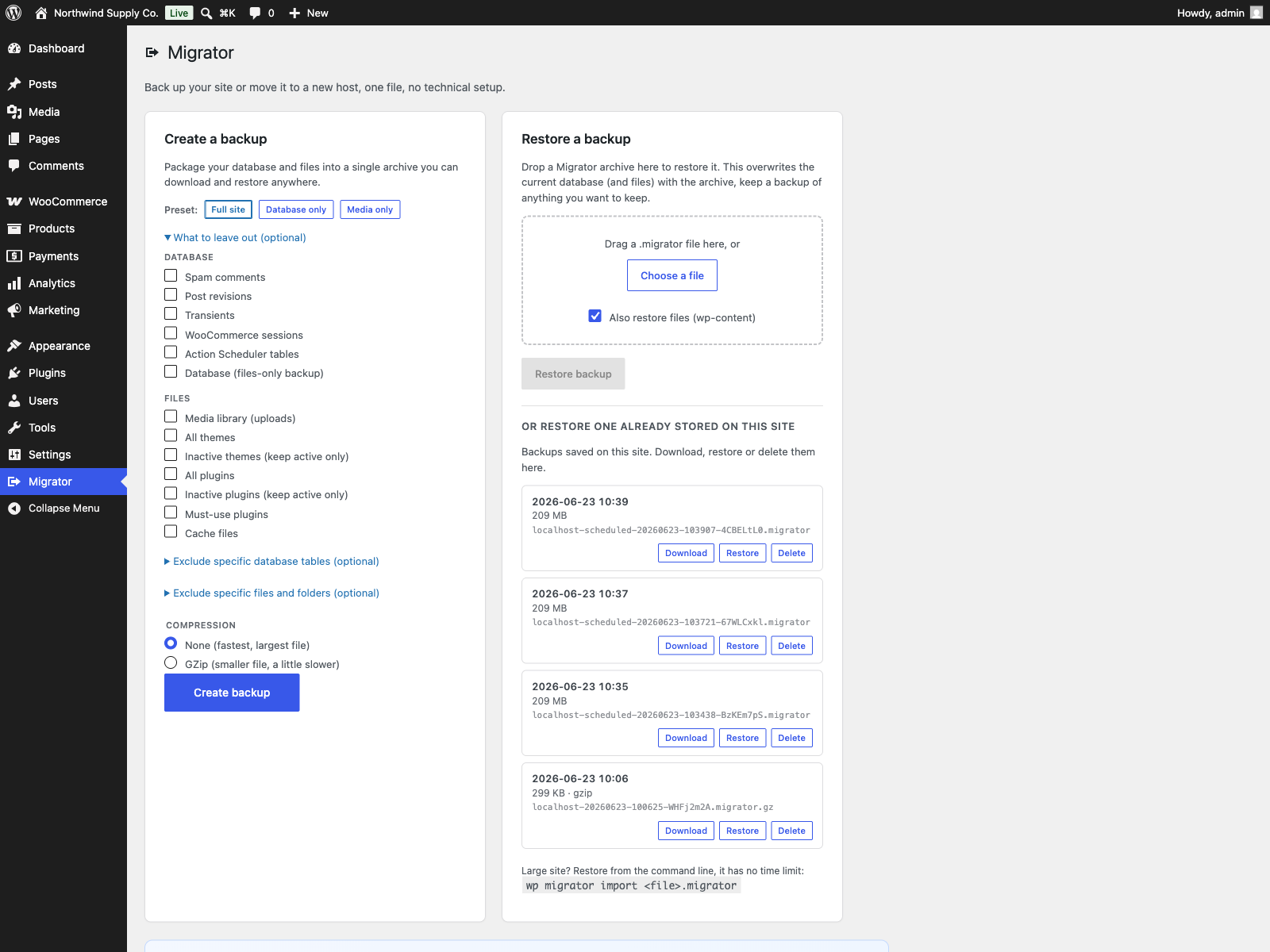The height and width of the screenshot is (952, 1270).
Task: Tick Inactive plugins (keep active only)
Action: coord(171,493)
